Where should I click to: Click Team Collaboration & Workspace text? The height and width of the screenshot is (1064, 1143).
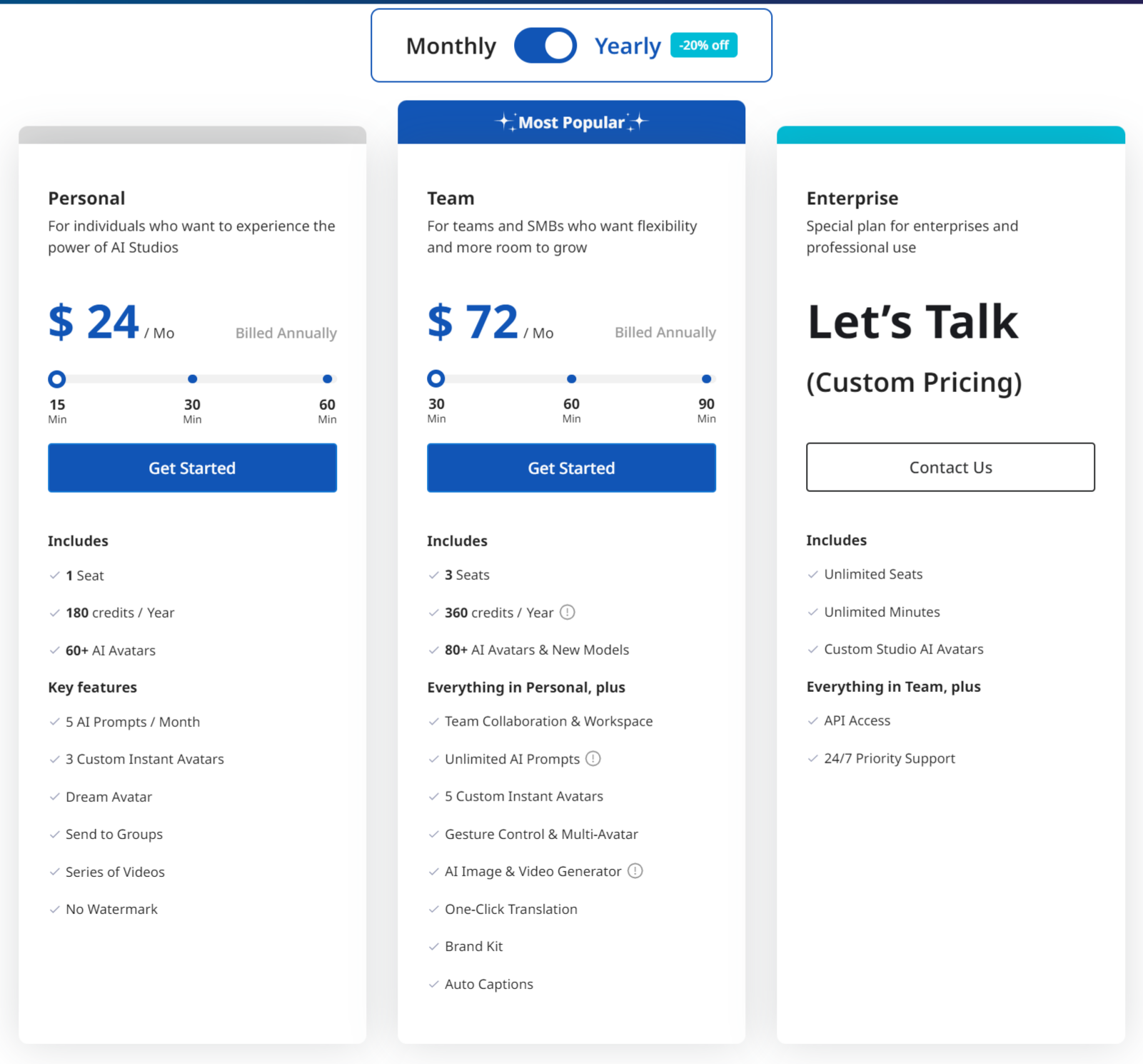(x=549, y=721)
